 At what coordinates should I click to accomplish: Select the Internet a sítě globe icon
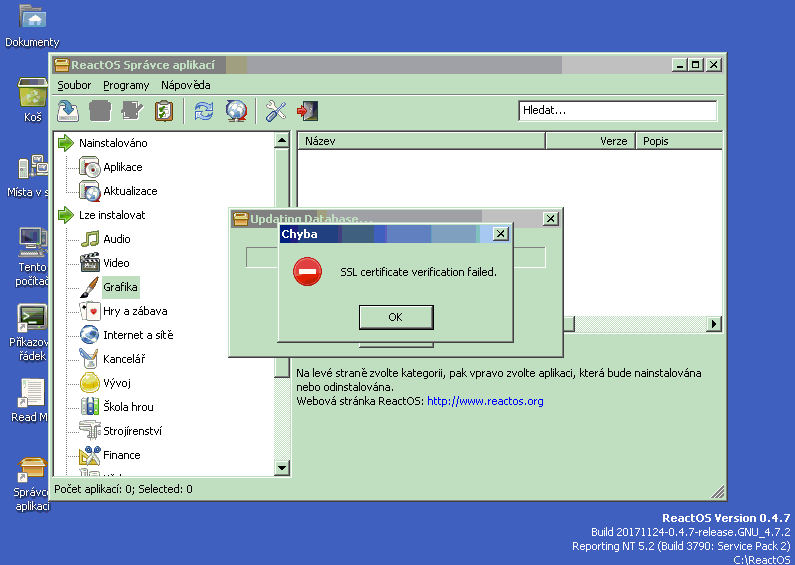90,335
